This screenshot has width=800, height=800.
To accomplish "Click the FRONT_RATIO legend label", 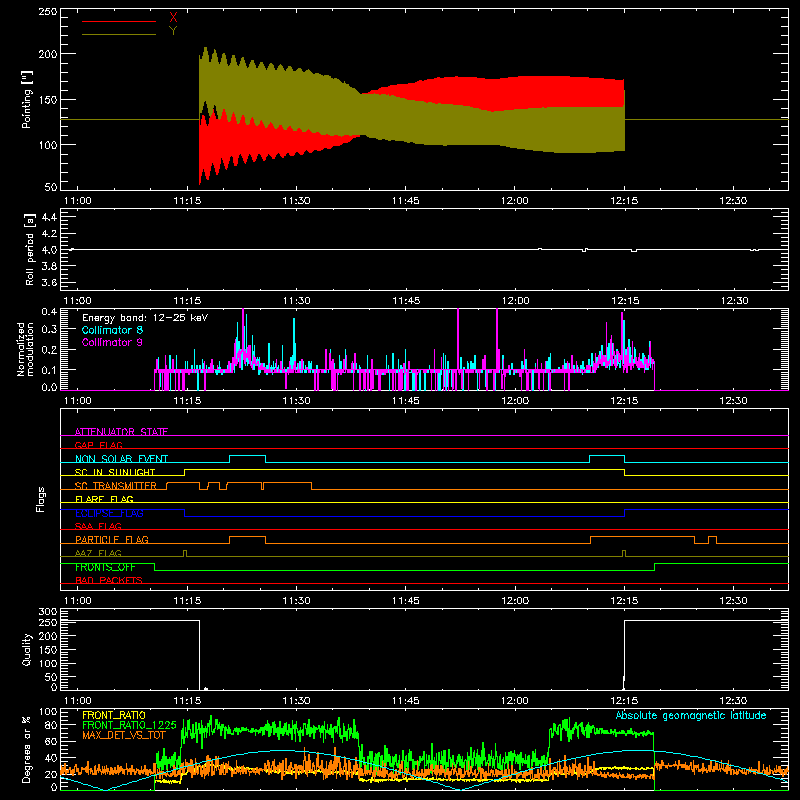I will [x=114, y=715].
